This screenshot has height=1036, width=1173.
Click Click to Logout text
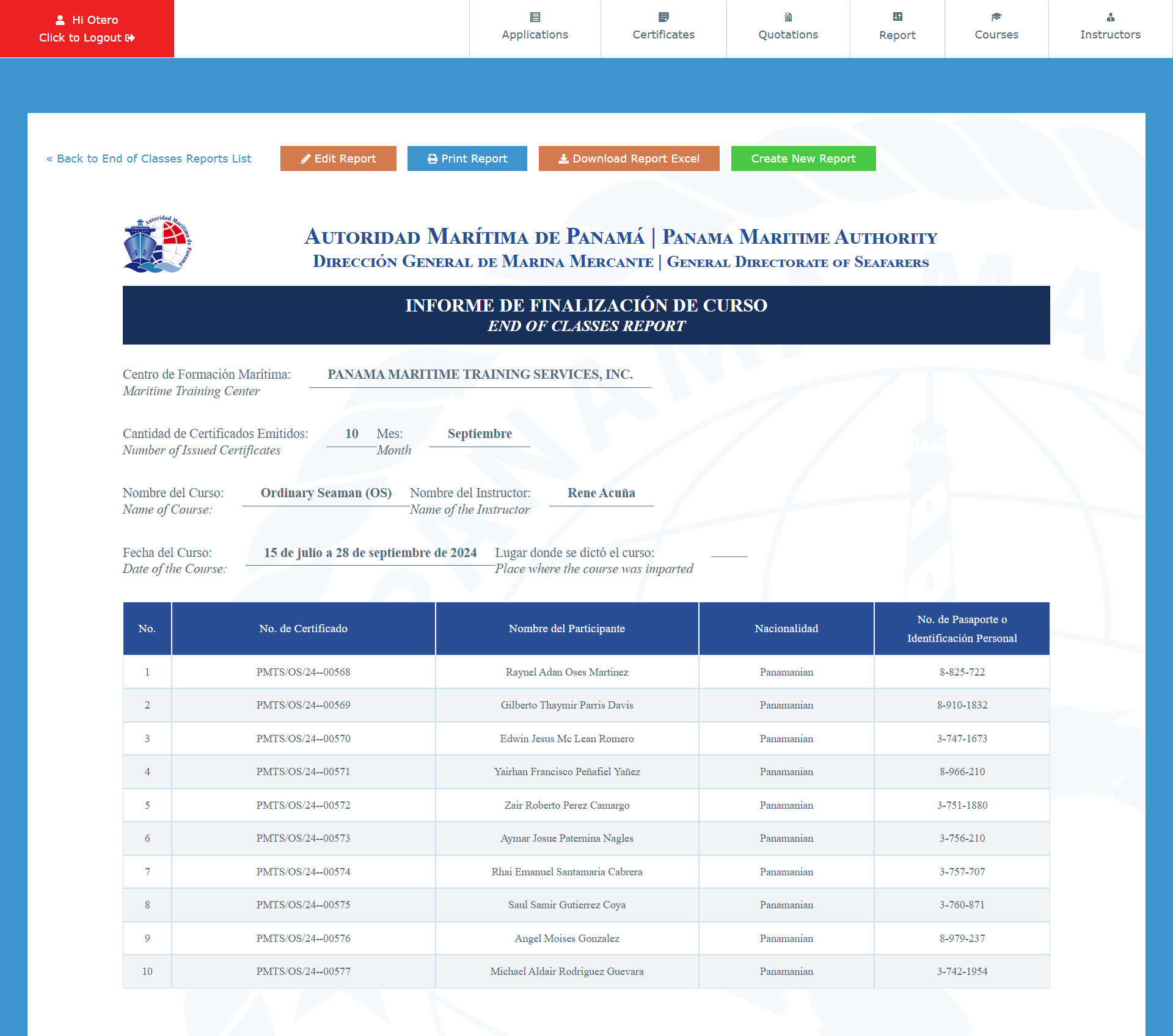tap(80, 38)
